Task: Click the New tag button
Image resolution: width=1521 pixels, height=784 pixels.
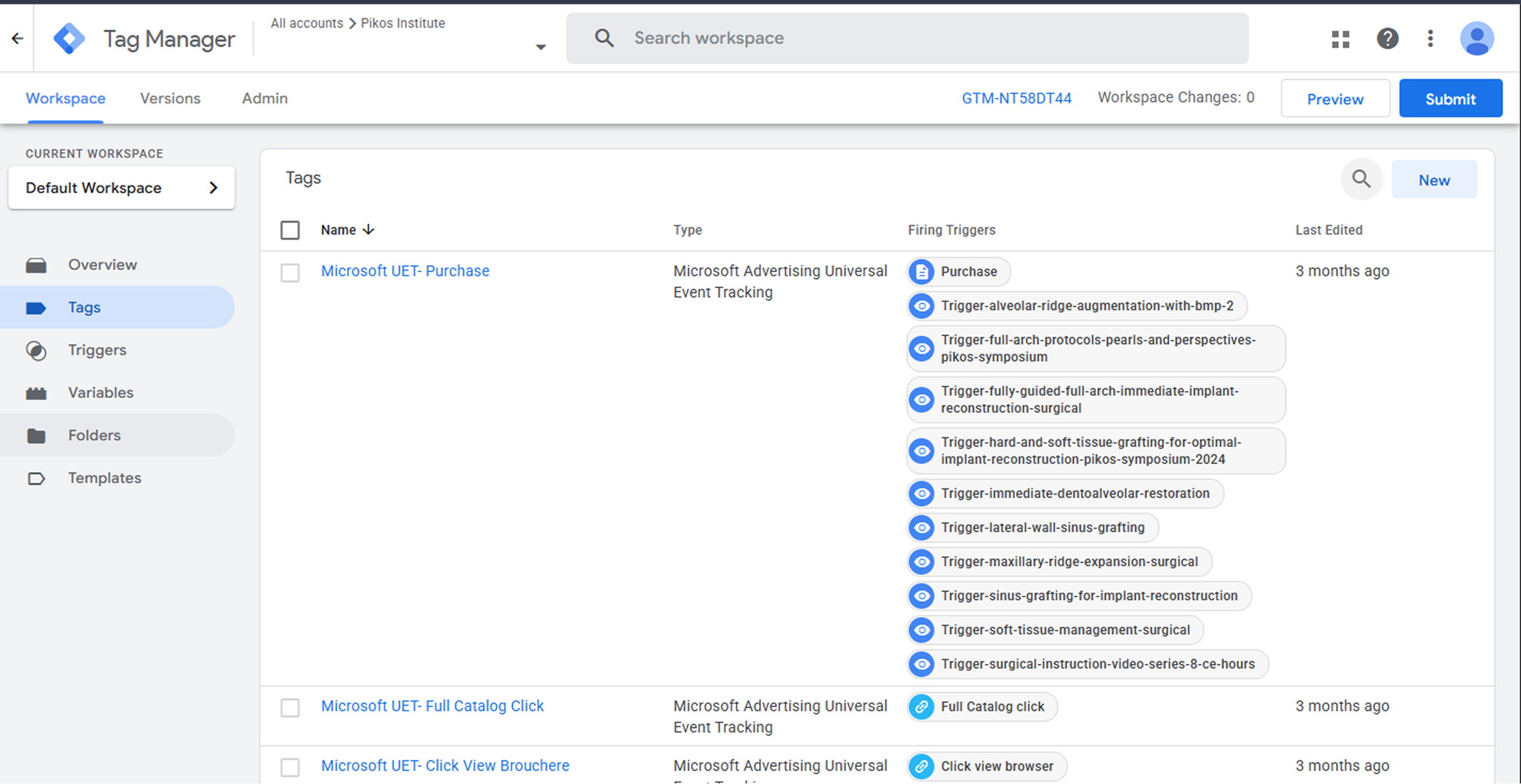Action: tap(1434, 180)
